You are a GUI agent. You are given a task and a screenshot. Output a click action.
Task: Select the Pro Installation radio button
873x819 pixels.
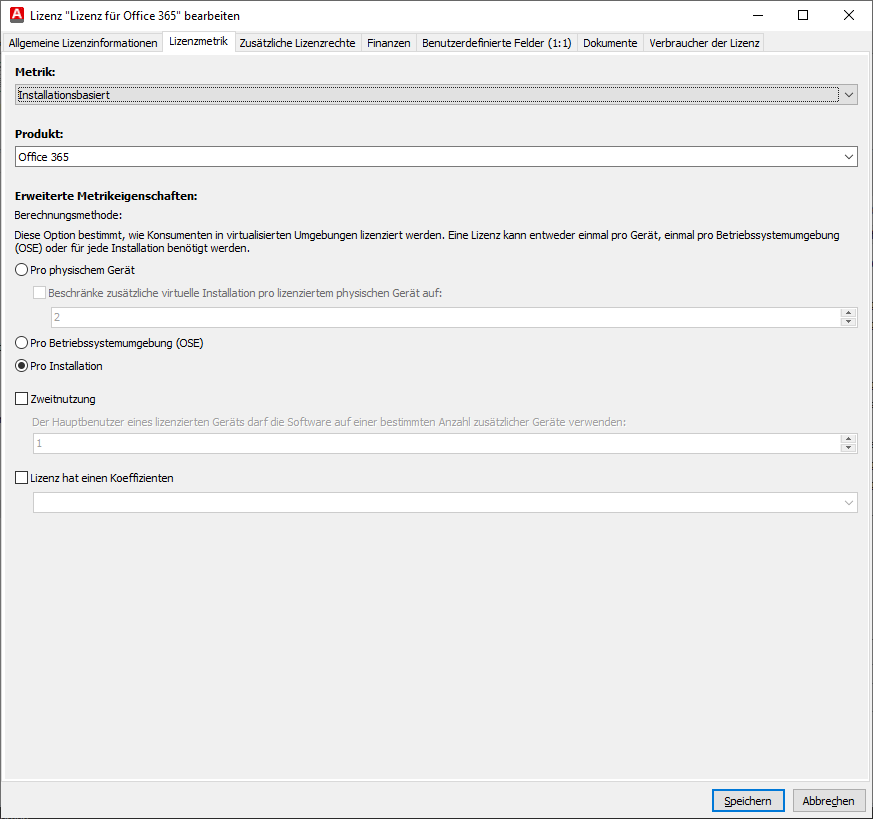click(22, 366)
